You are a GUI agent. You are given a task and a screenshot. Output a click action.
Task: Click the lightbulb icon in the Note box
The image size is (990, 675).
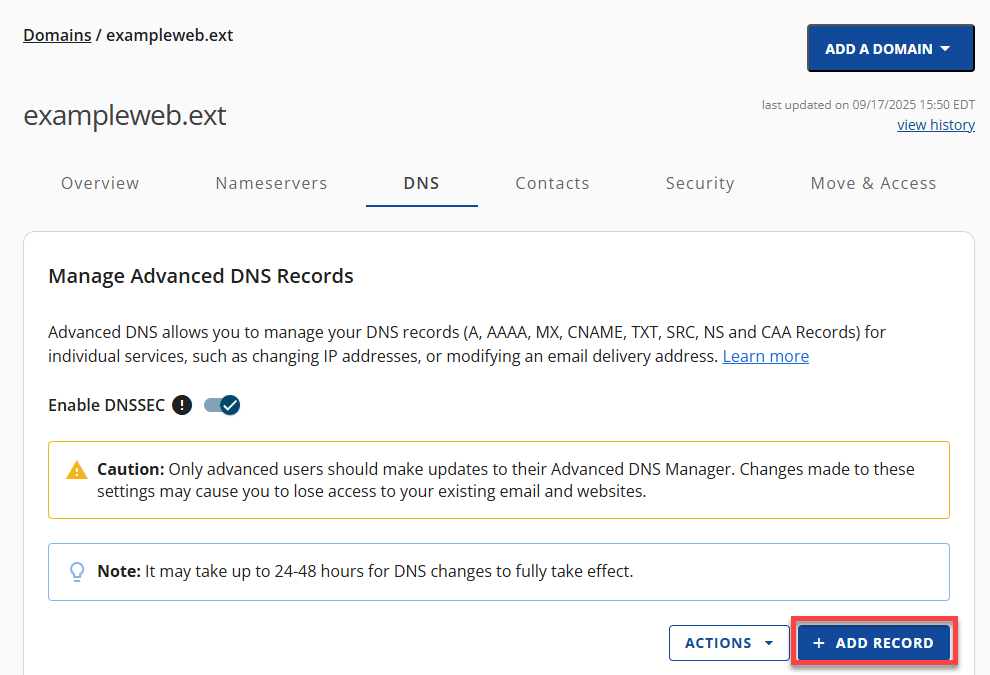77,571
